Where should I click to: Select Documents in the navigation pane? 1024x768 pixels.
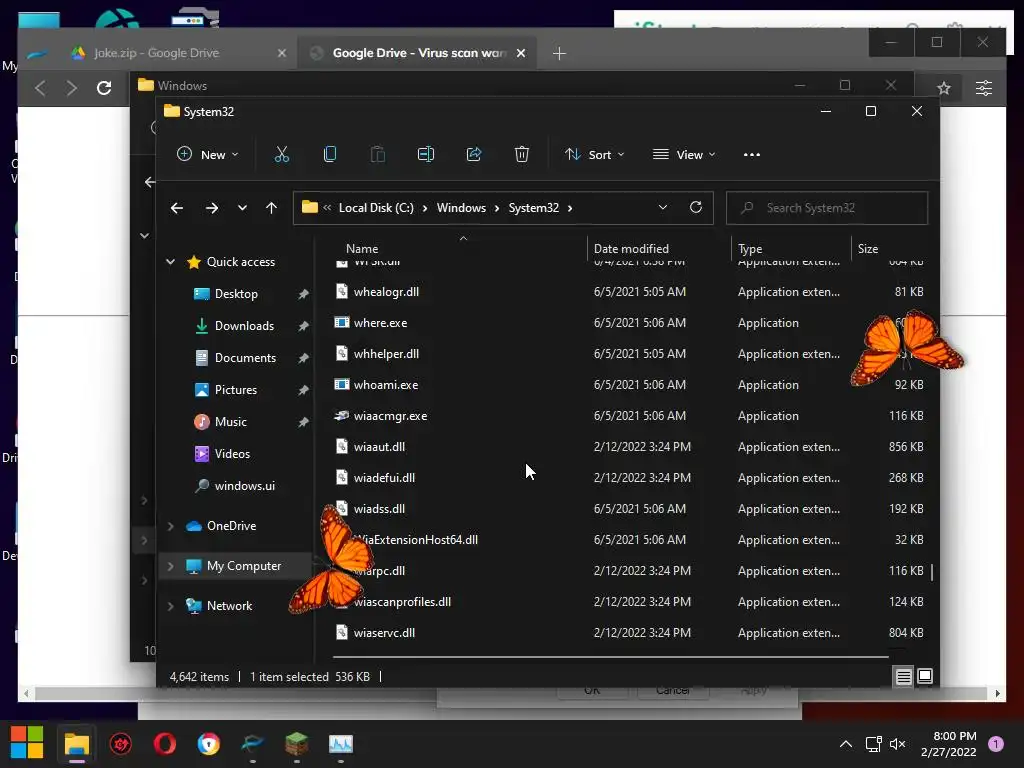(245, 358)
